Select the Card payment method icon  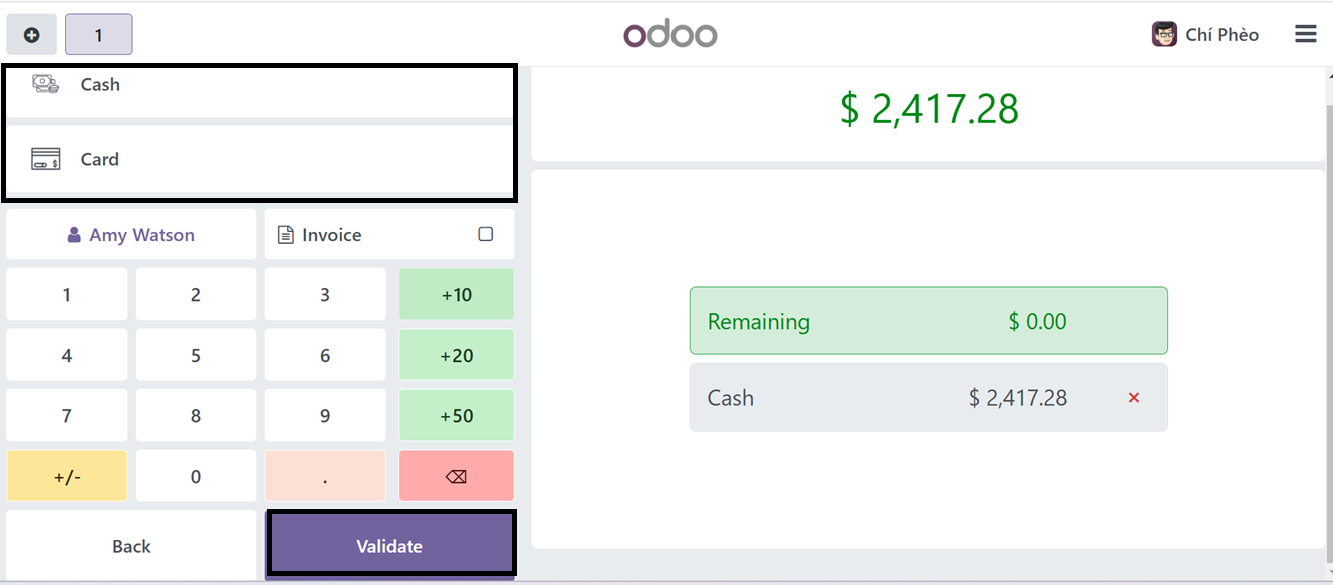(46, 159)
